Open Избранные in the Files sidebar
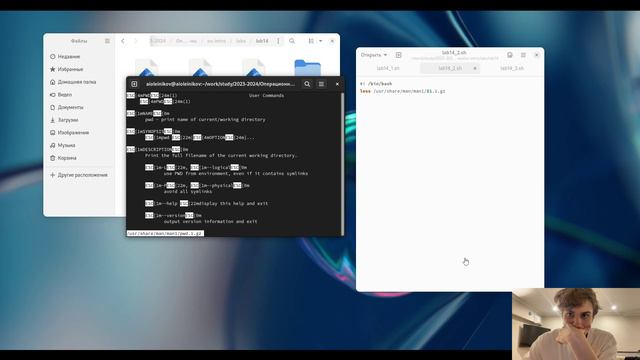The width and height of the screenshot is (640, 360). (70, 69)
